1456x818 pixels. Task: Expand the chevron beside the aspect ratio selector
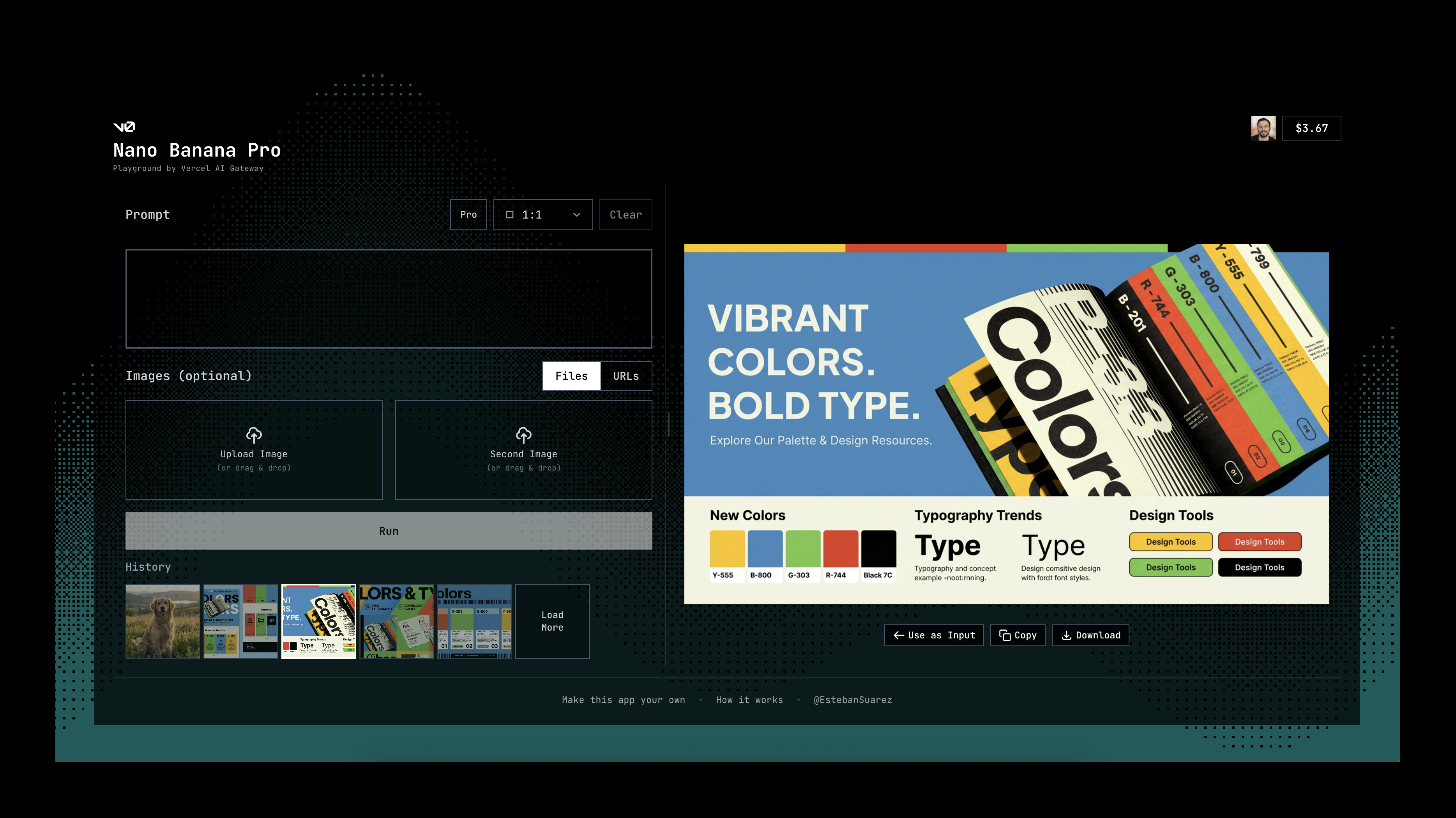[x=576, y=215]
